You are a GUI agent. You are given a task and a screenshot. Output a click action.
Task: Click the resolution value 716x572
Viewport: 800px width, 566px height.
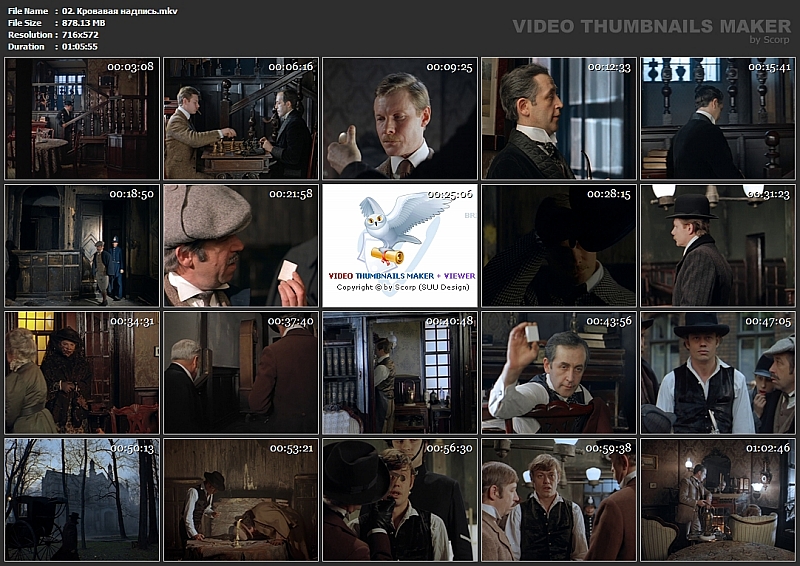(x=80, y=35)
